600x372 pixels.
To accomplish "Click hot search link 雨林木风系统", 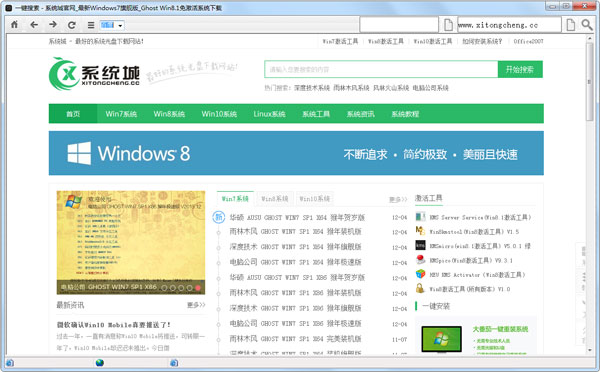I will (351, 88).
